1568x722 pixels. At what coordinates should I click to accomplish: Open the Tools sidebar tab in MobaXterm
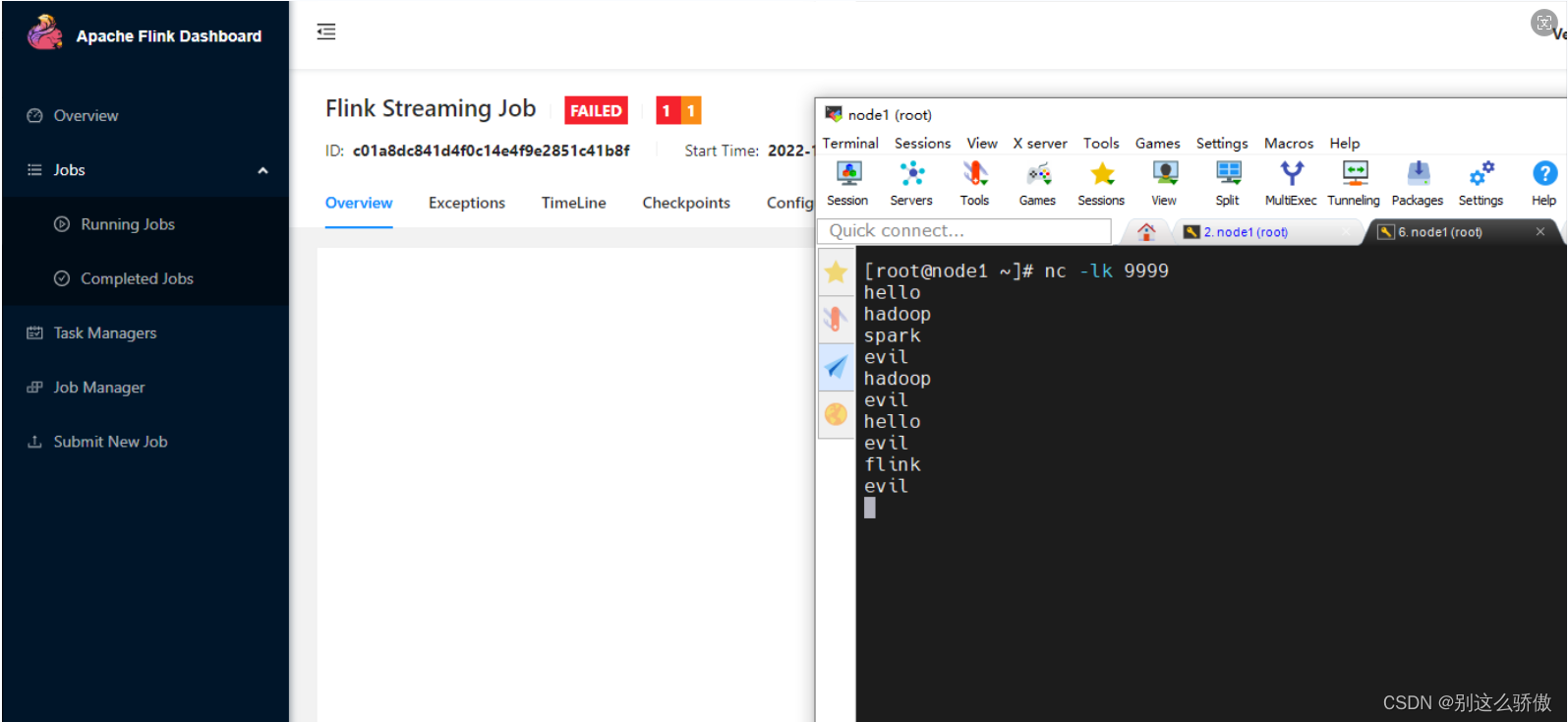coord(836,319)
